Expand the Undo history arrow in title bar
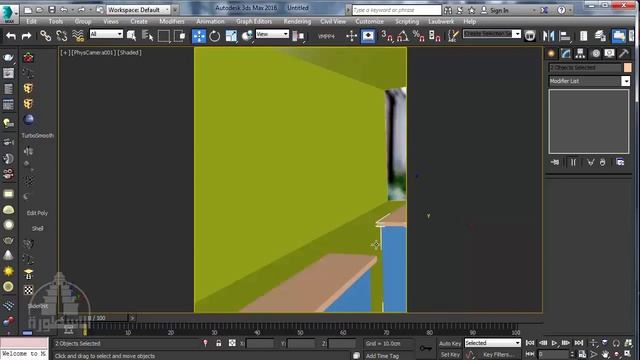This screenshot has height=360, width=640. [x=73, y=10]
